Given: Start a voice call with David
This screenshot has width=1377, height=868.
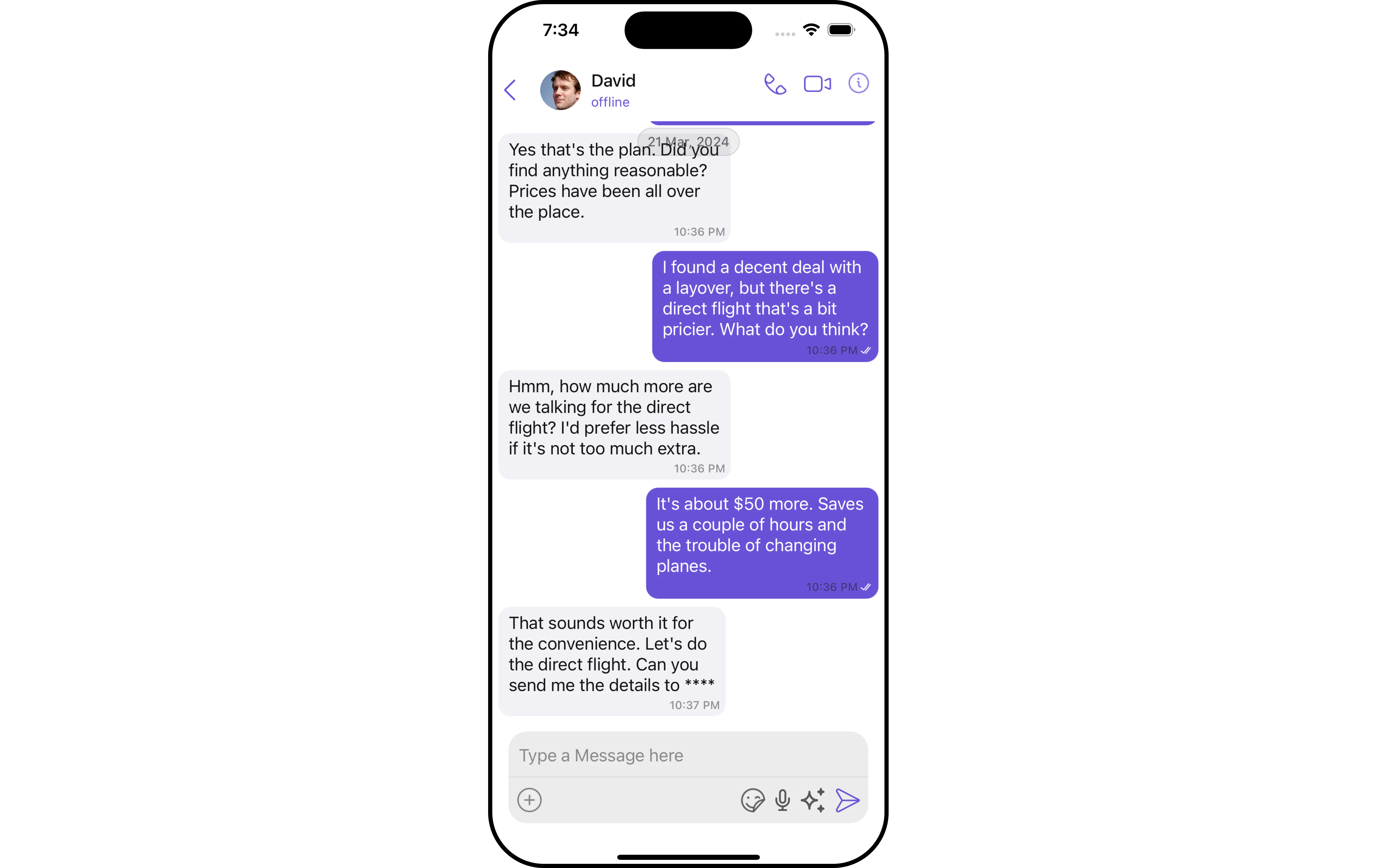Looking at the screenshot, I should coord(775,84).
